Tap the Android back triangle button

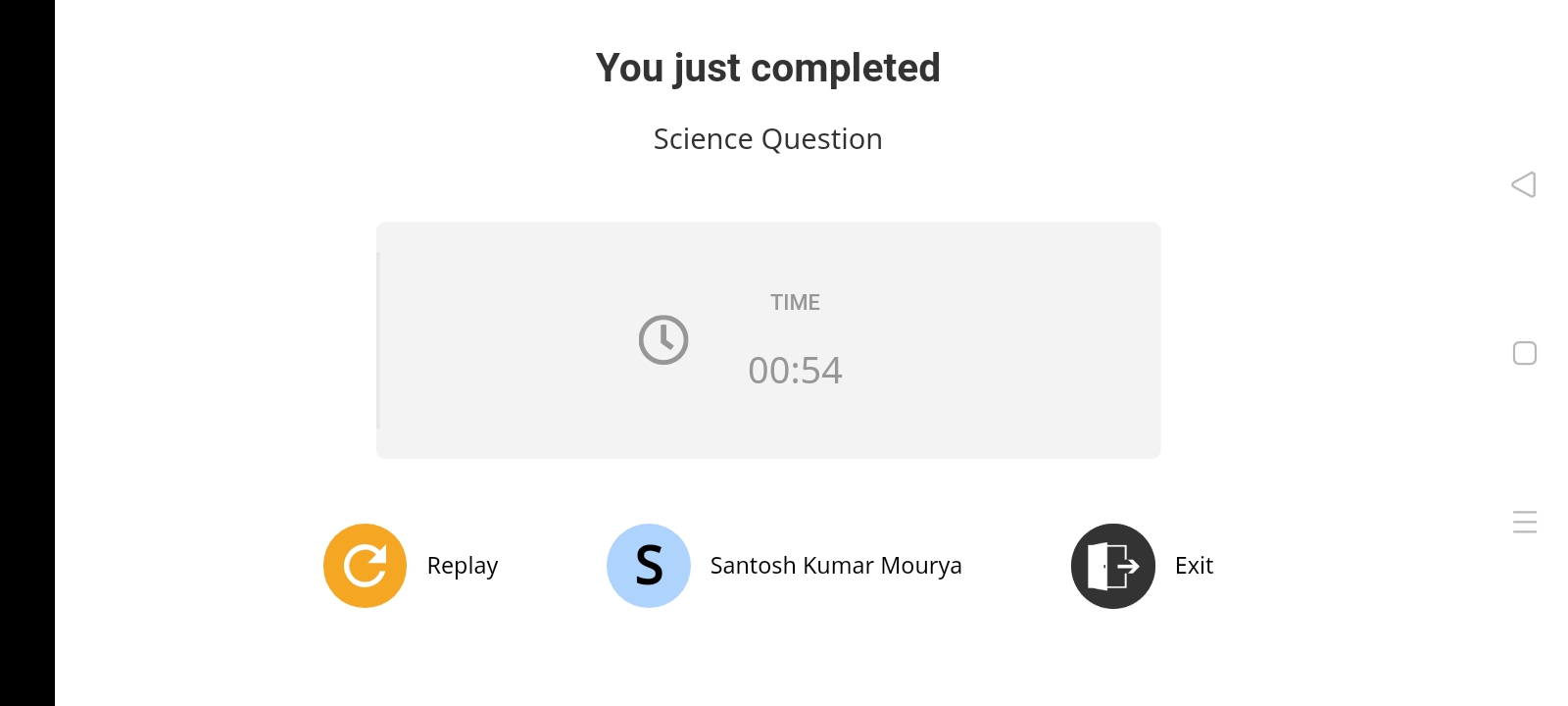[x=1524, y=184]
